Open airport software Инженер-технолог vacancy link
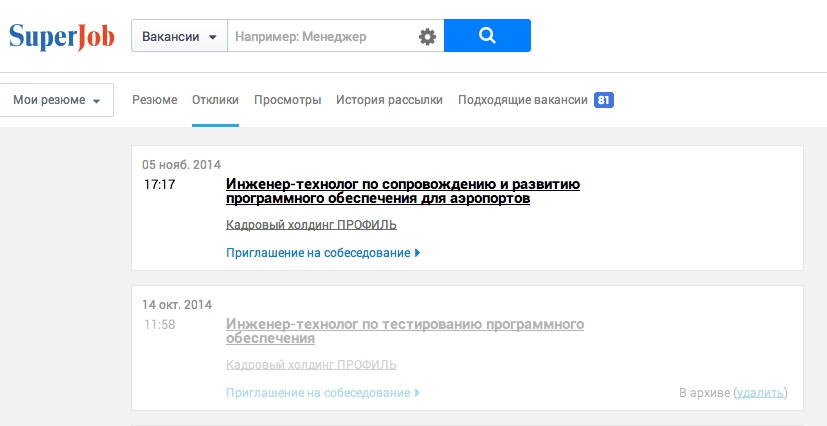827x426 pixels. click(402, 191)
